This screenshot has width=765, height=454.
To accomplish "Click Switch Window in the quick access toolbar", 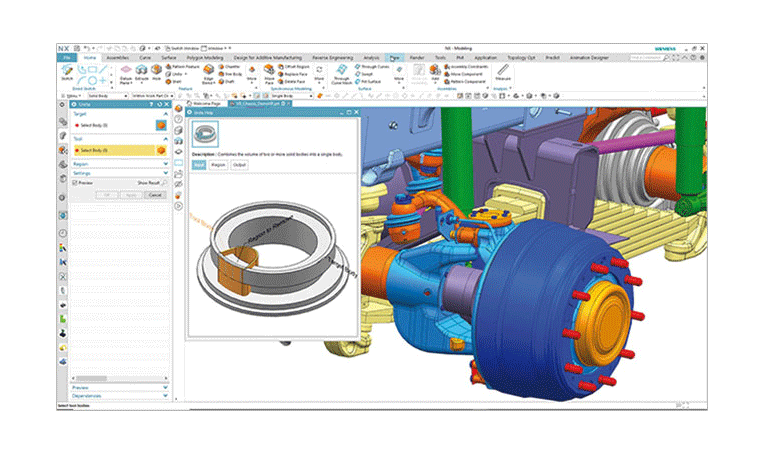I will click(181, 48).
